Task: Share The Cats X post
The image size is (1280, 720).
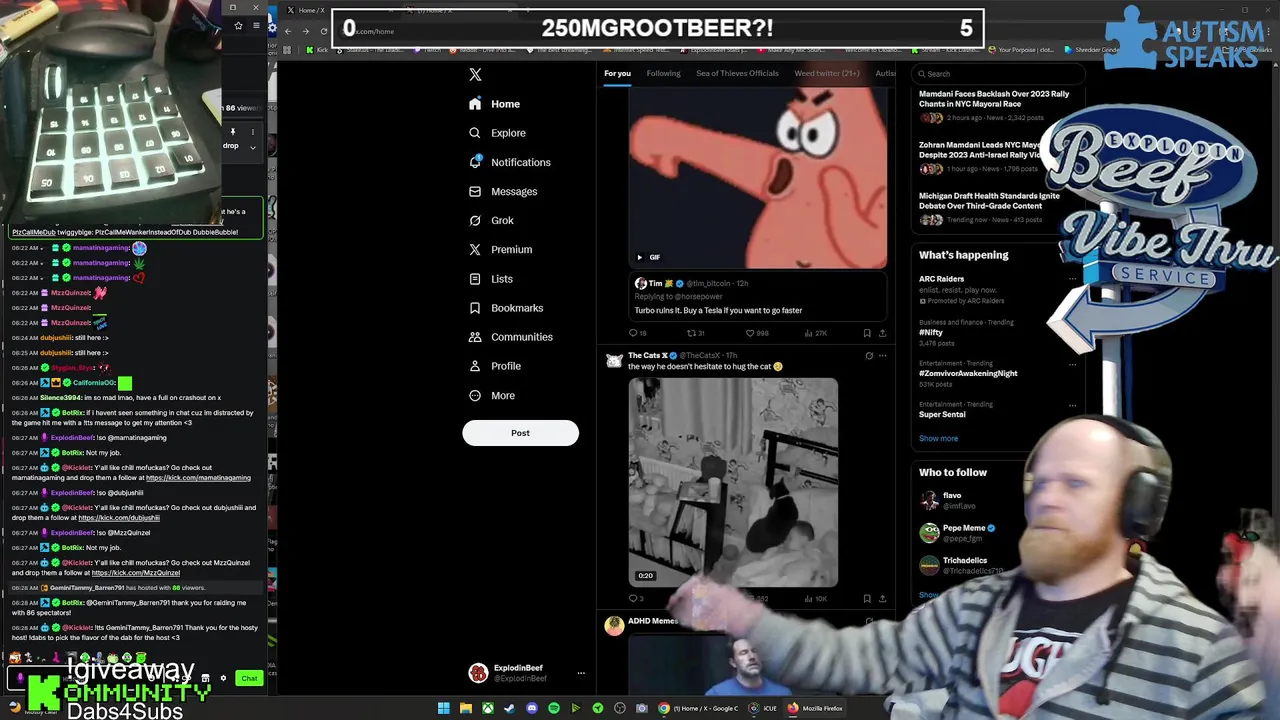Action: click(x=882, y=599)
